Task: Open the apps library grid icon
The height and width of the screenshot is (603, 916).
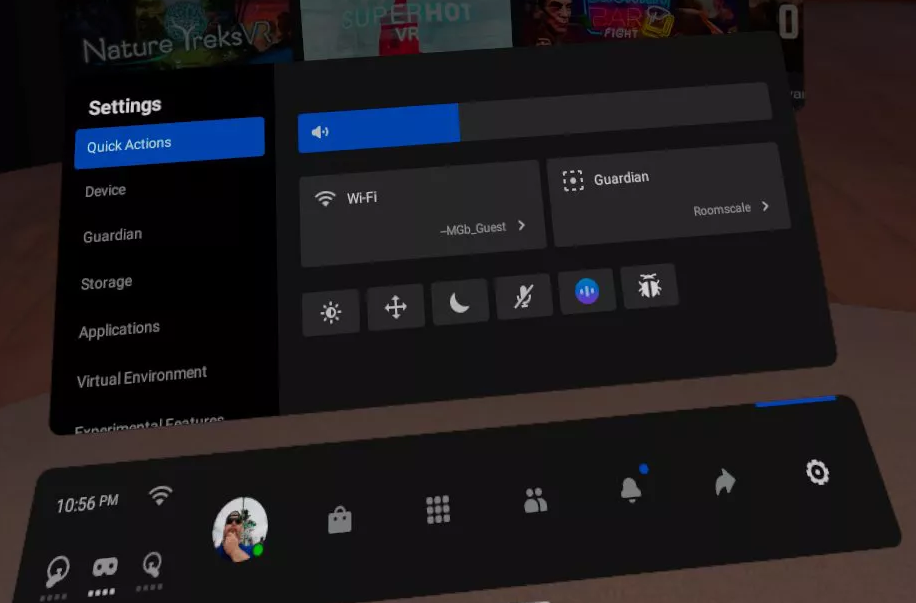Action: point(438,510)
